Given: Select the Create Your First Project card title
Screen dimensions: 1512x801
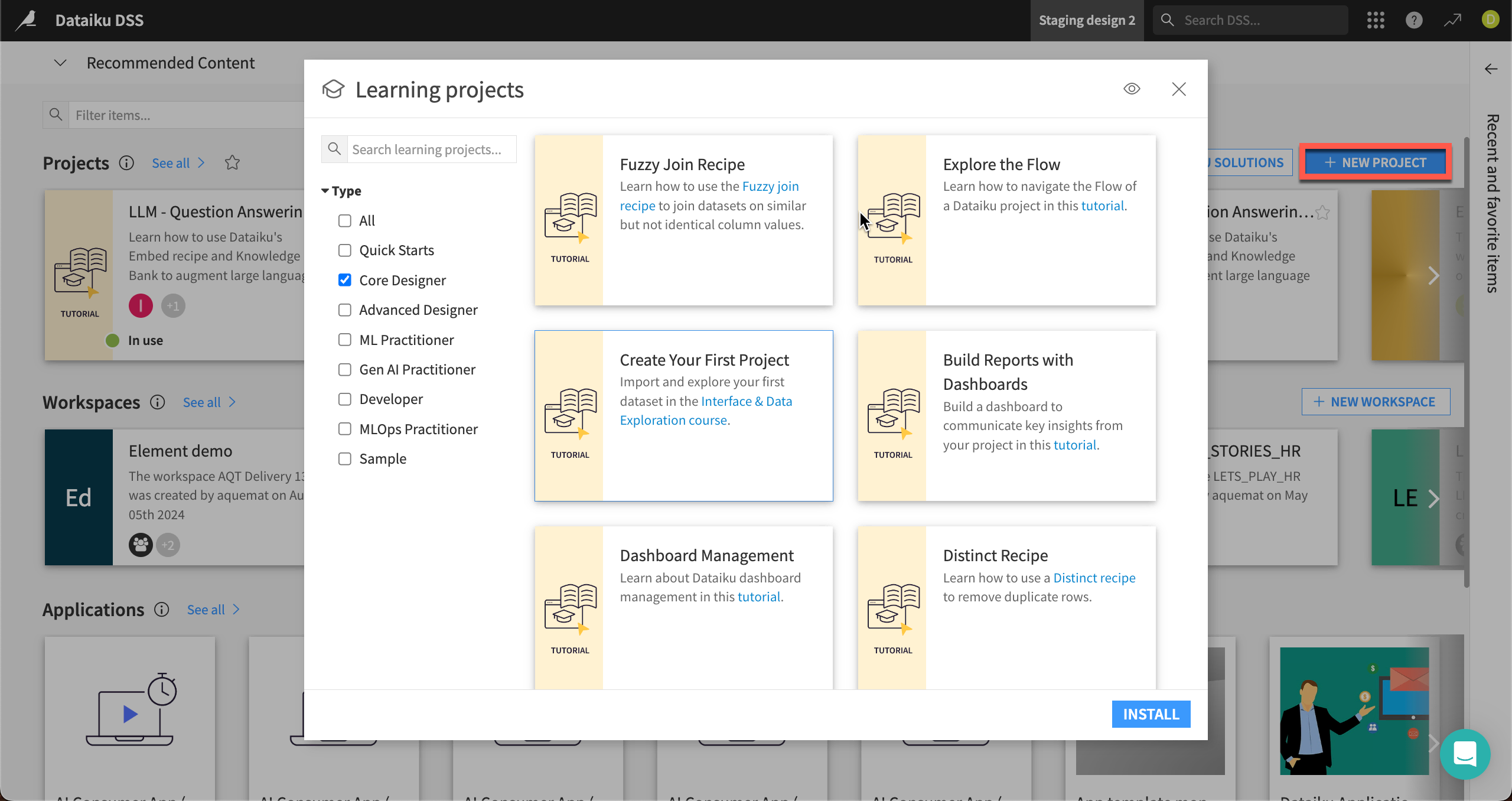Looking at the screenshot, I should (704, 360).
